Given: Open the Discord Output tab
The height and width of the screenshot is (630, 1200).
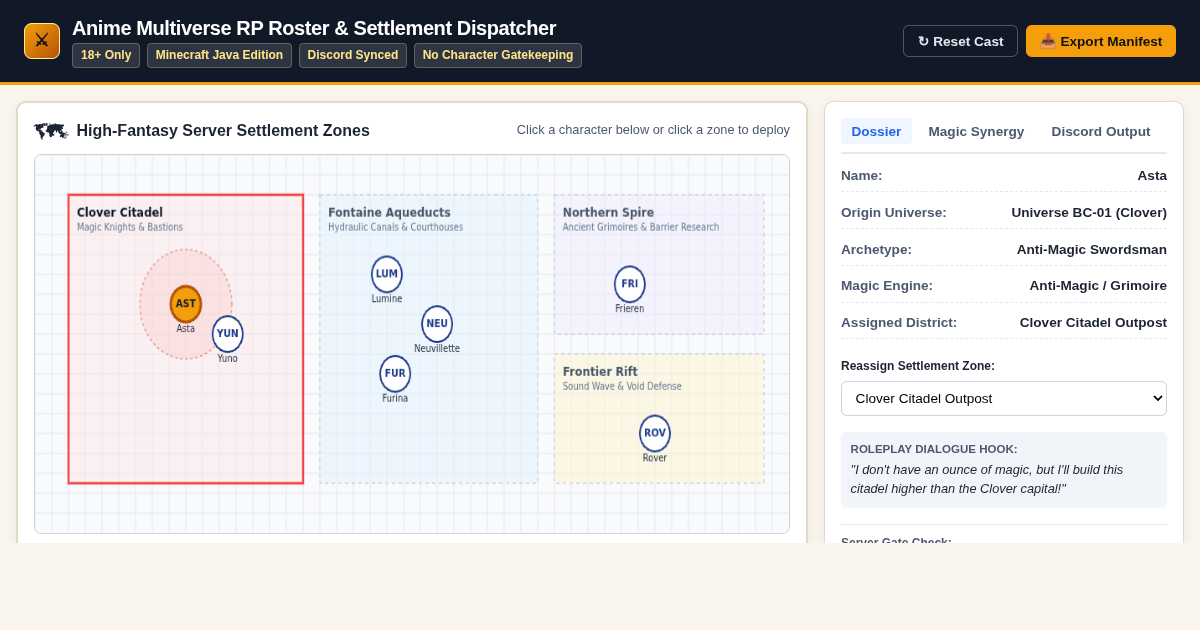Looking at the screenshot, I should pyautogui.click(x=1101, y=131).
